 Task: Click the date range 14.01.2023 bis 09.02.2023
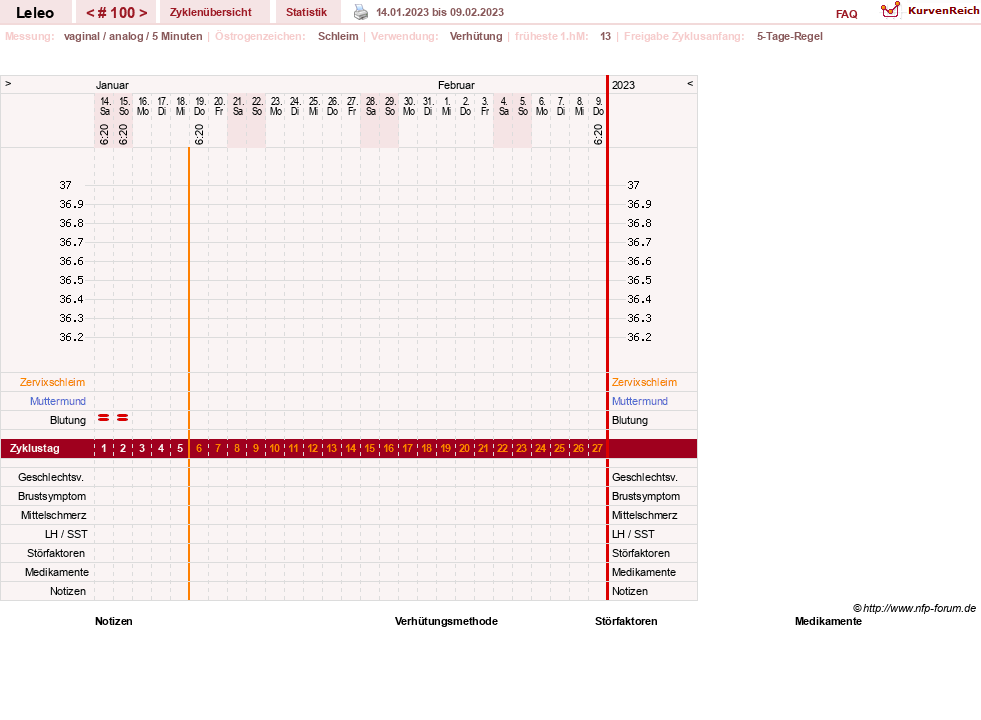(x=440, y=12)
